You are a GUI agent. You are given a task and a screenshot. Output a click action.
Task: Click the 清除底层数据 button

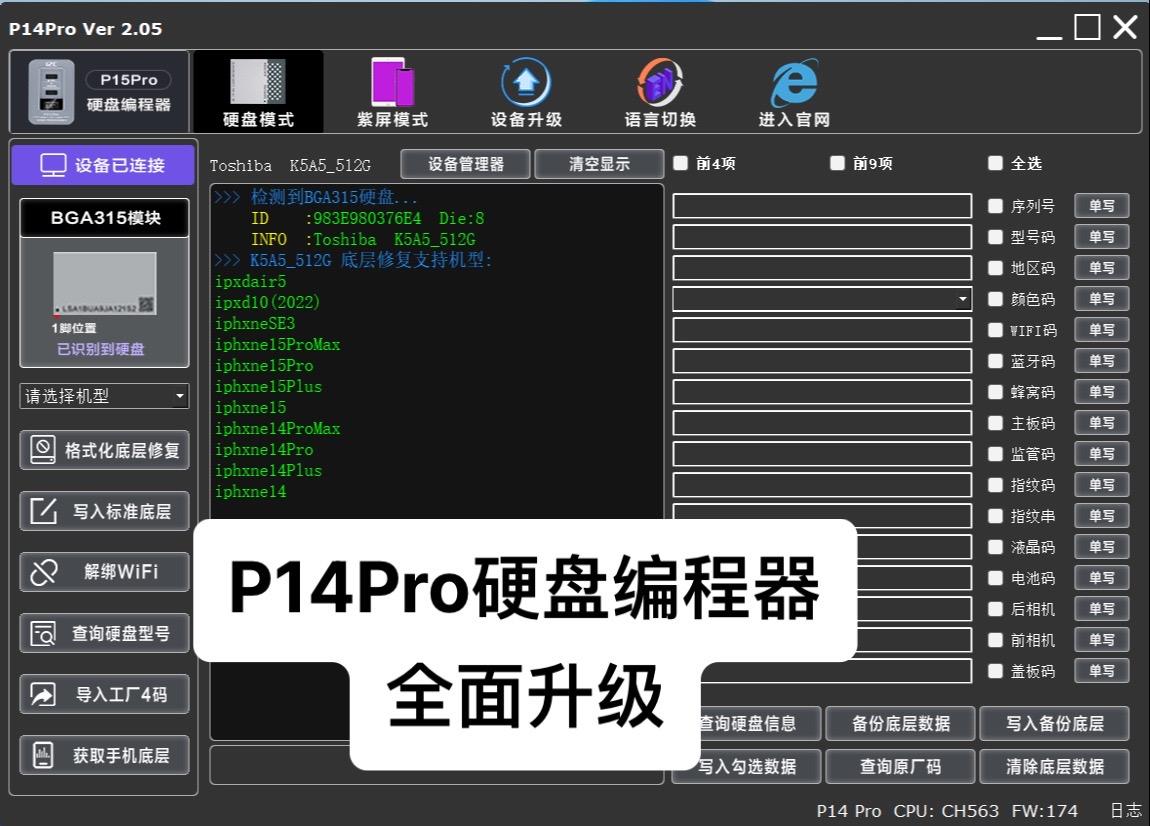click(x=1055, y=767)
